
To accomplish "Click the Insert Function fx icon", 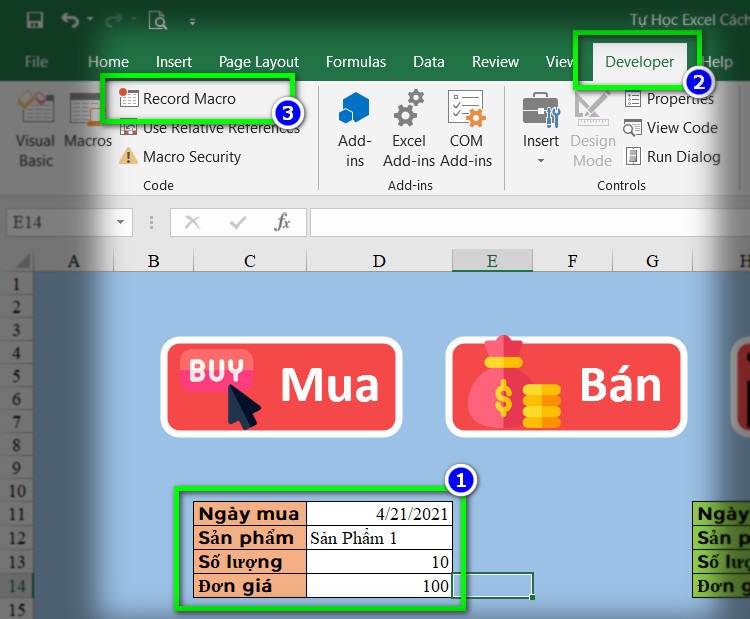I will click(282, 222).
